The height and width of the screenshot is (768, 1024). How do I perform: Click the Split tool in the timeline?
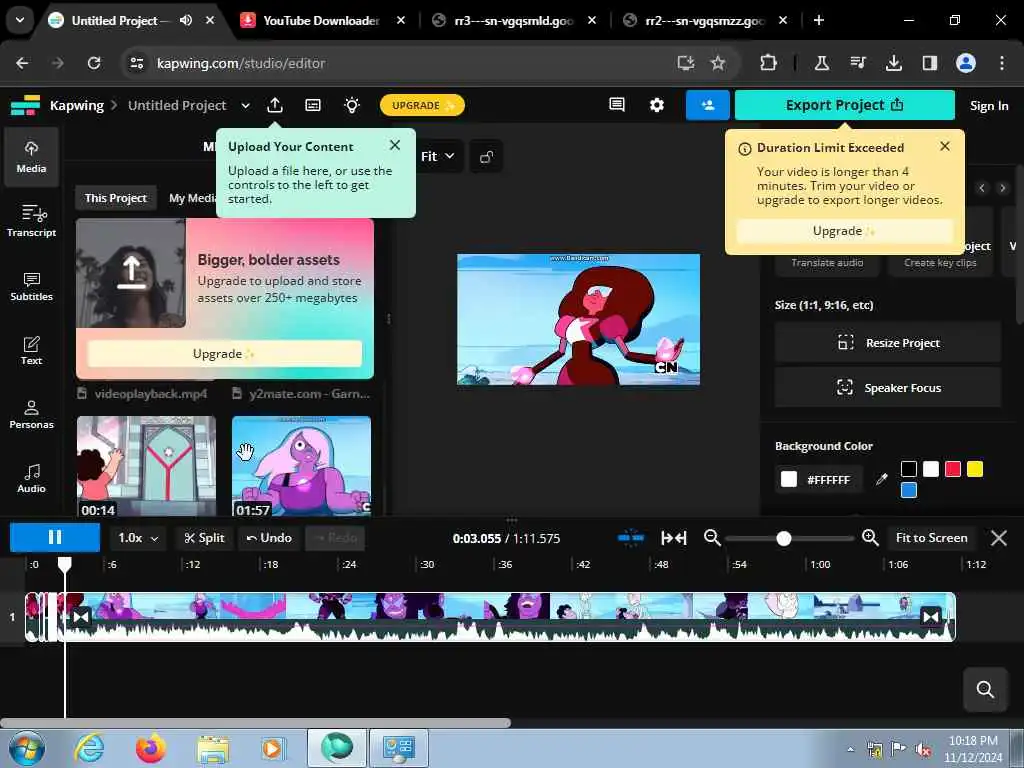tap(204, 538)
